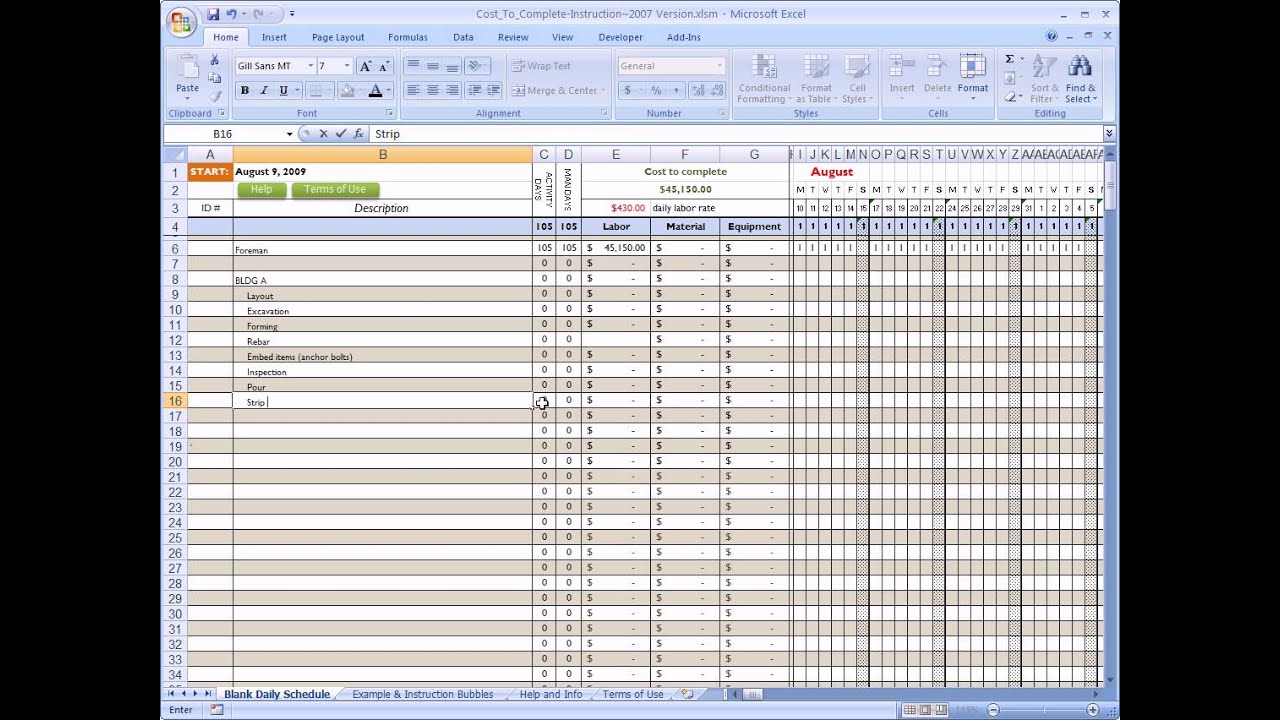The height and width of the screenshot is (720, 1280).
Task: Toggle Italic formatting
Action: click(x=264, y=90)
